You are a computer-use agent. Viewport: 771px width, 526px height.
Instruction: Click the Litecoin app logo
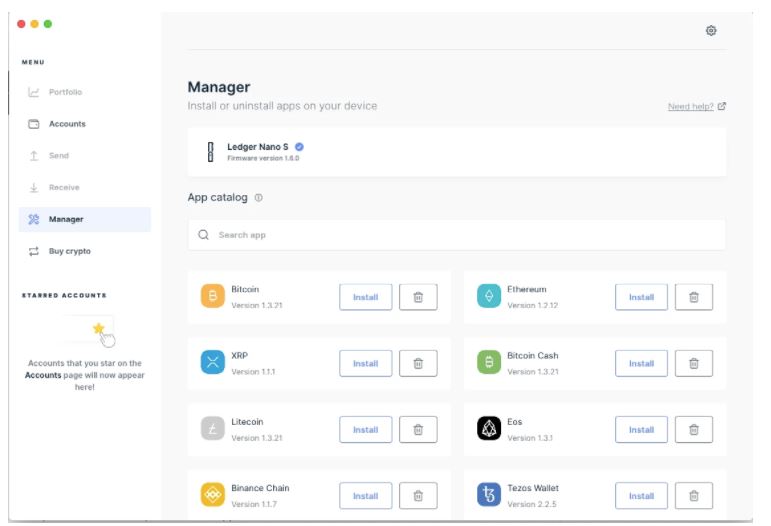(x=212, y=429)
